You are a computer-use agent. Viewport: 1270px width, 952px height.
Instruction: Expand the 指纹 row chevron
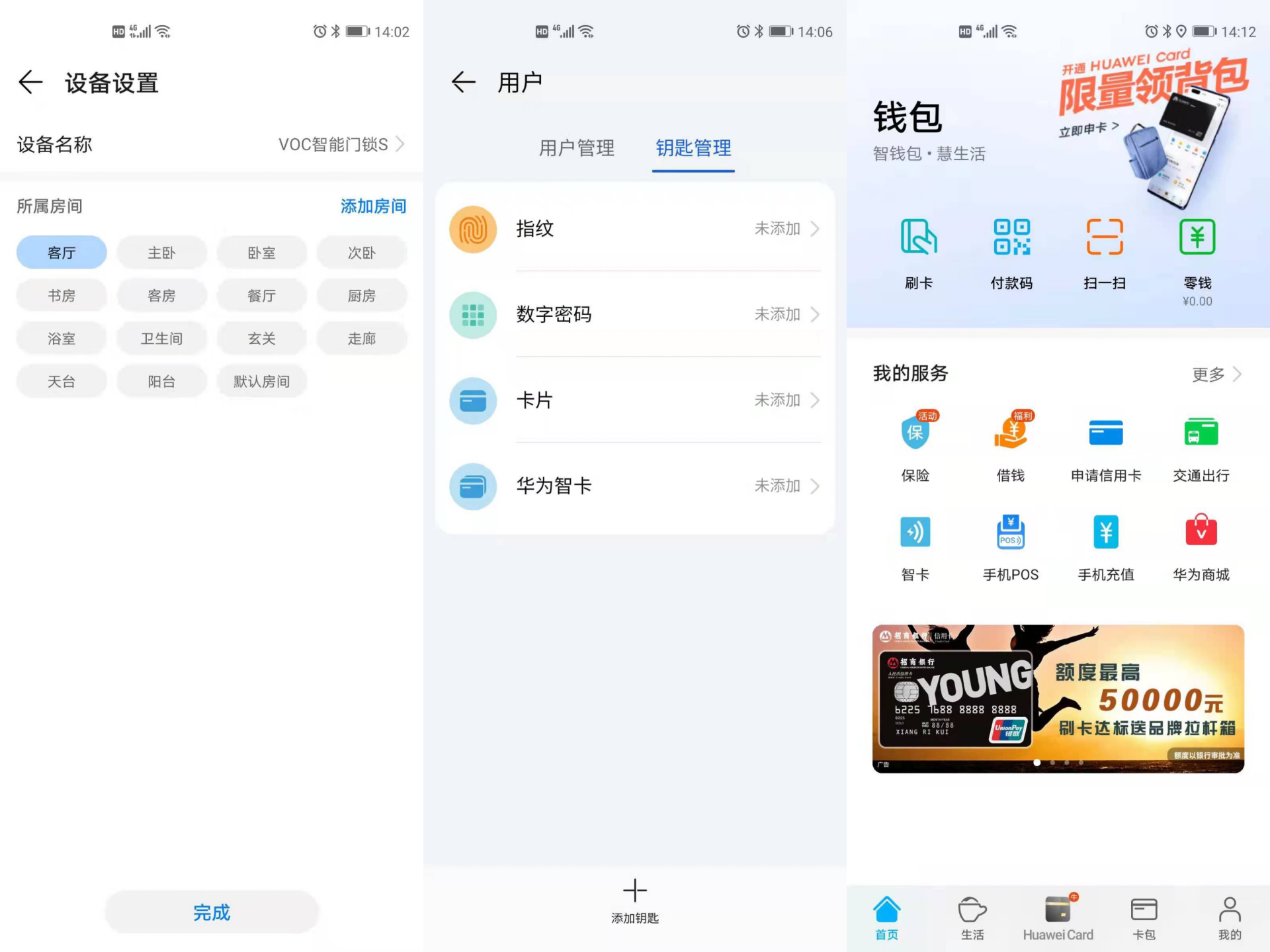[815, 229]
